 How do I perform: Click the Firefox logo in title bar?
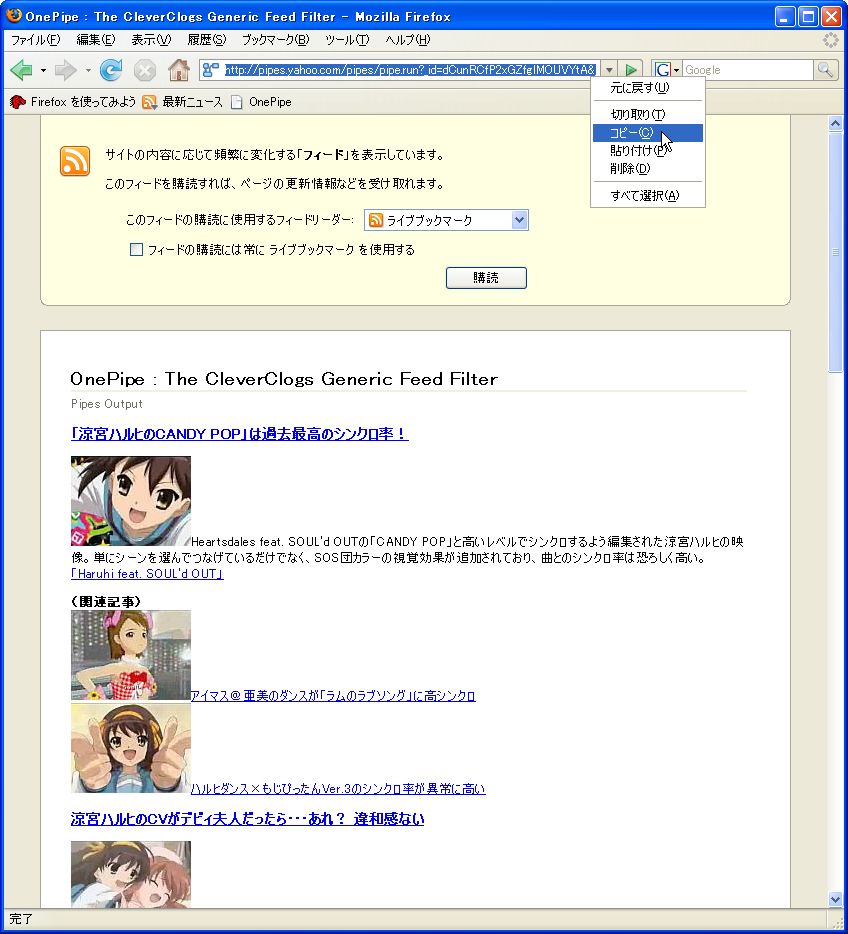click(14, 15)
